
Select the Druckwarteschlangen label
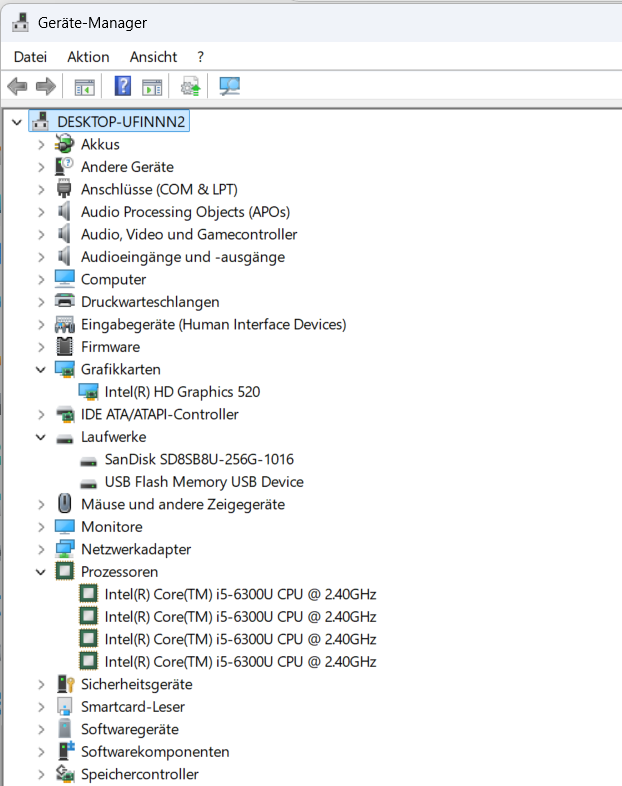(150, 302)
